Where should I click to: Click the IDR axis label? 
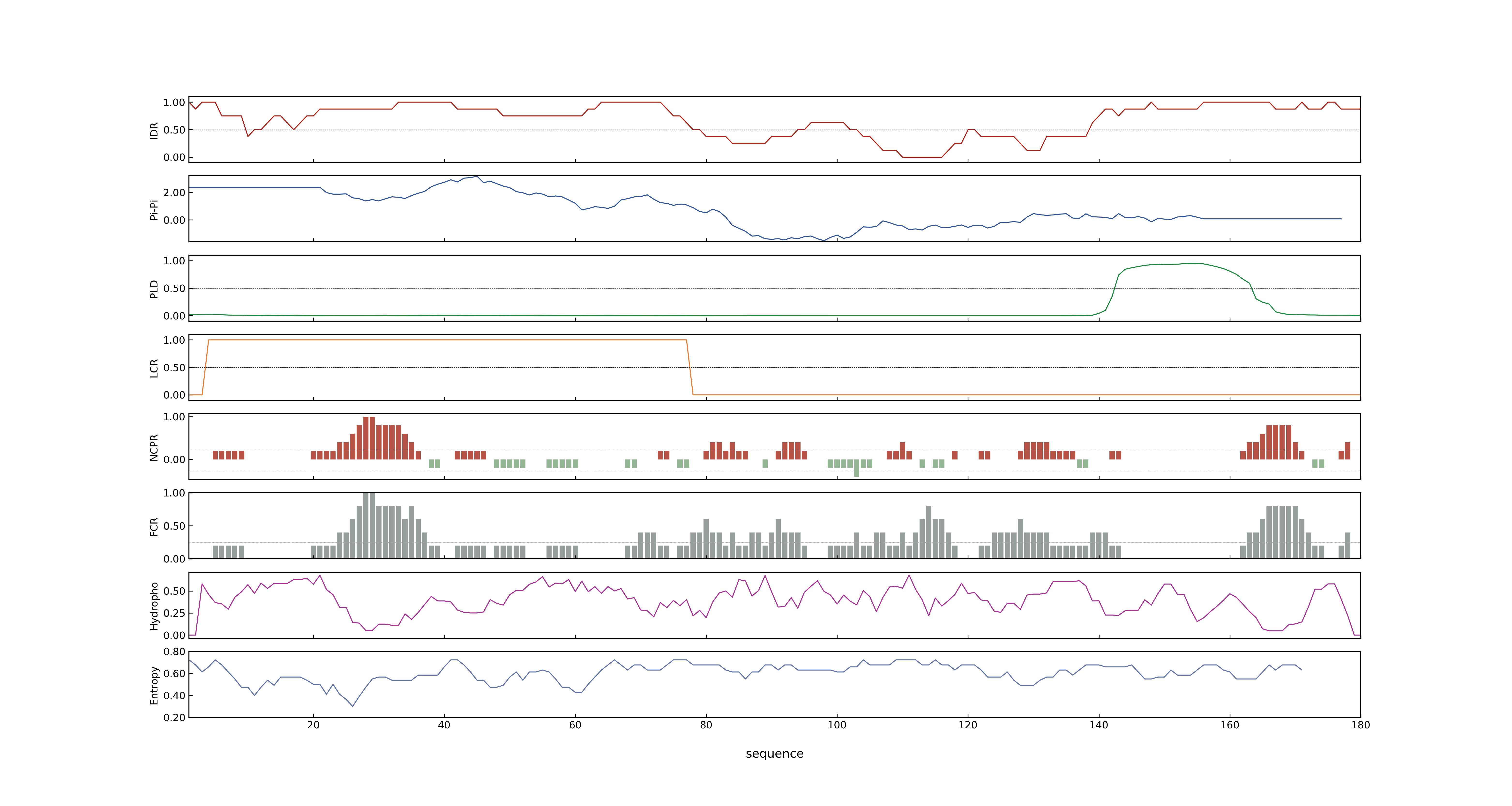coord(154,130)
